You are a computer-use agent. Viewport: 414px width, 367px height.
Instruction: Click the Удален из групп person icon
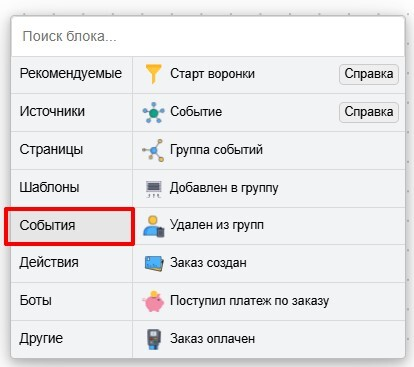[x=154, y=226]
